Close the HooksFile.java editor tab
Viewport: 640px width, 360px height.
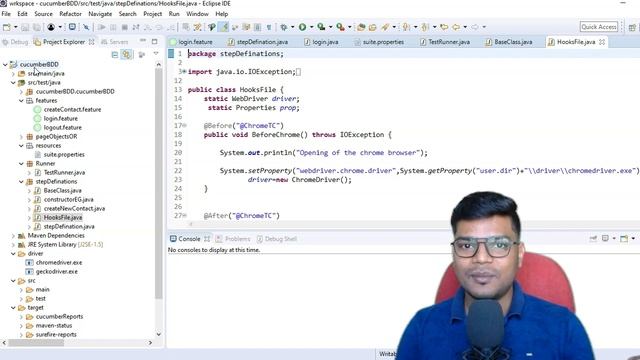click(x=602, y=42)
